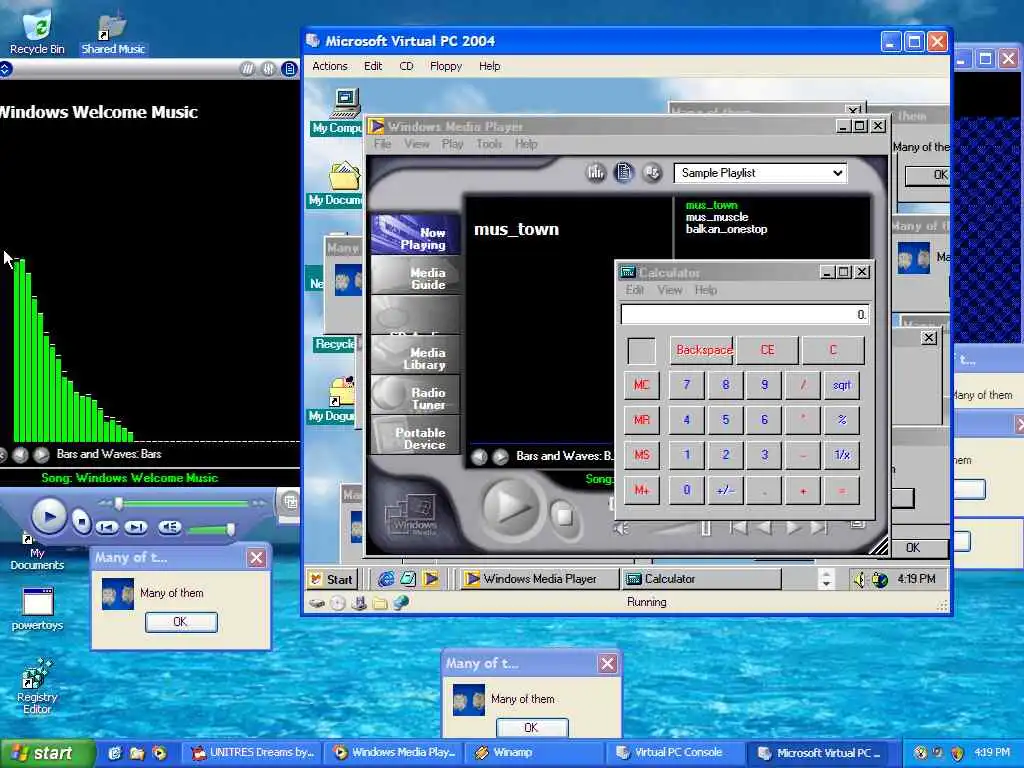This screenshot has width=1024, height=768.
Task: Play the song in the host Media Player
Action: tap(49, 517)
